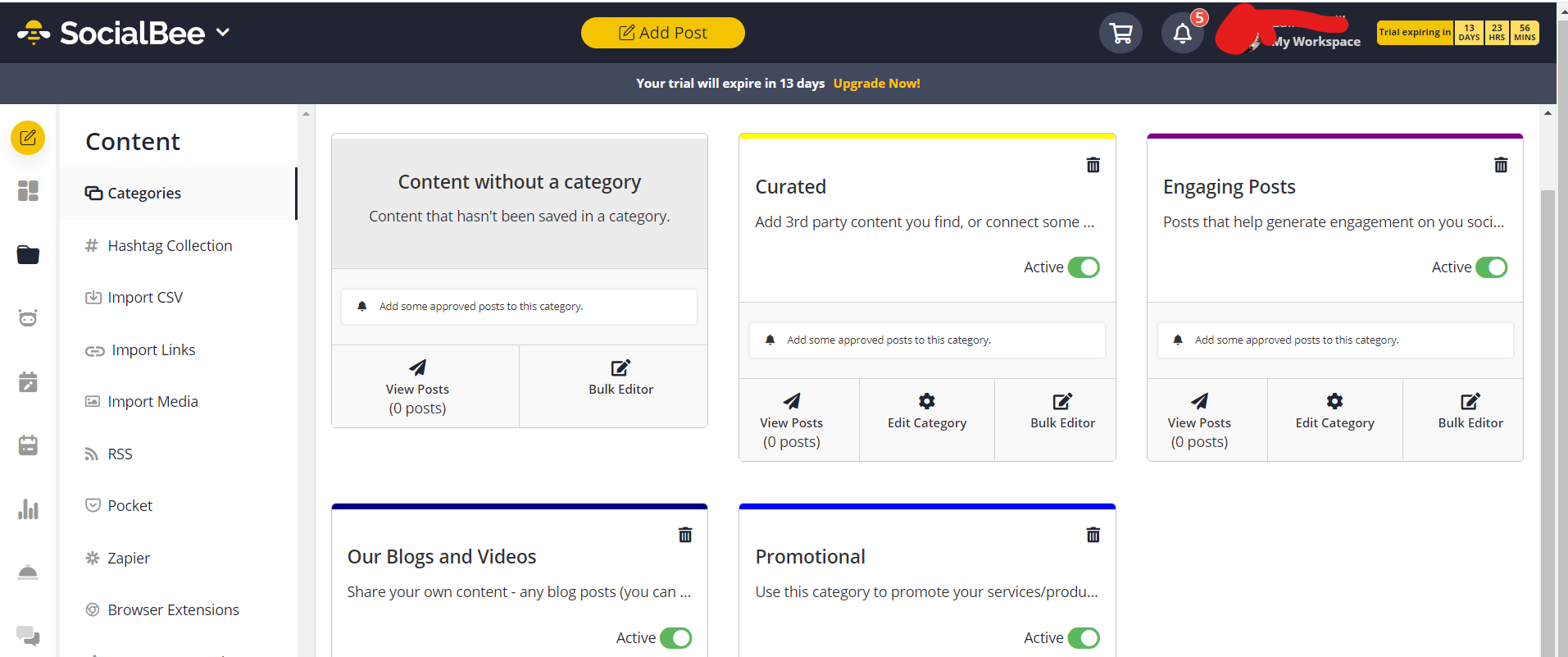The image size is (1568, 657).
Task: Open Edit Category for Curated
Action: pos(926,411)
